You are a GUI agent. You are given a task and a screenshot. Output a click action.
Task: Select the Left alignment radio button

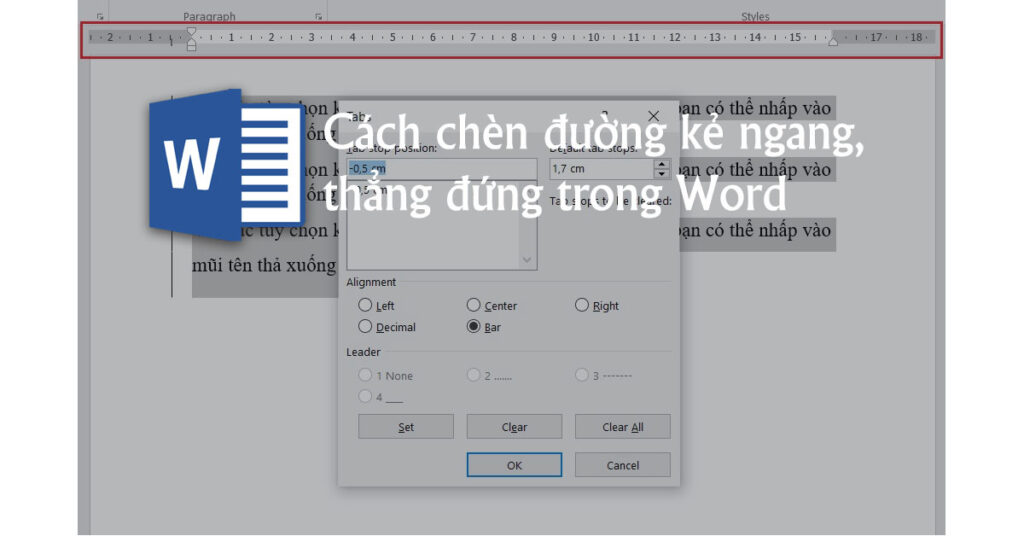pos(365,306)
